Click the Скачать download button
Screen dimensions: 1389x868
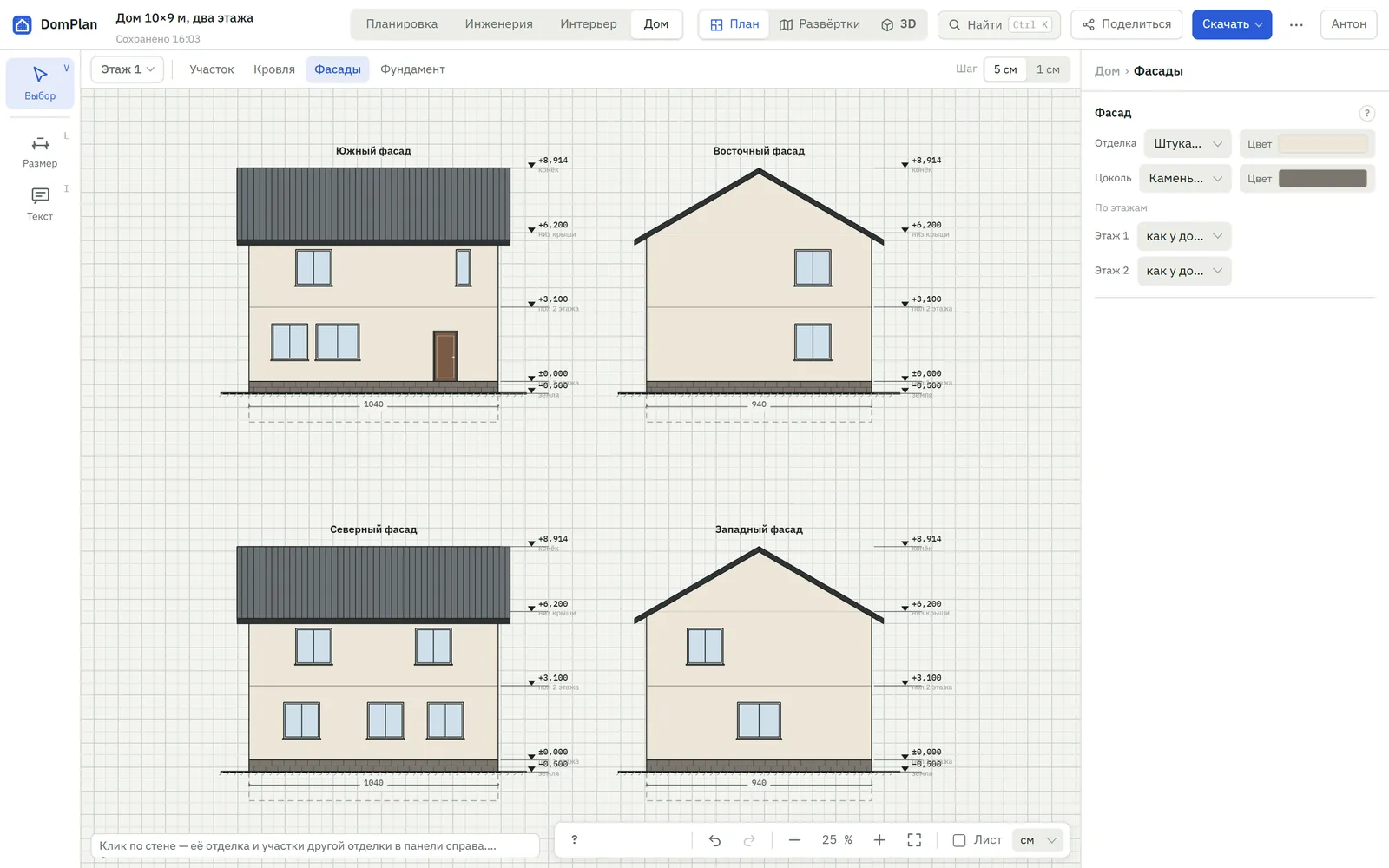[1232, 24]
